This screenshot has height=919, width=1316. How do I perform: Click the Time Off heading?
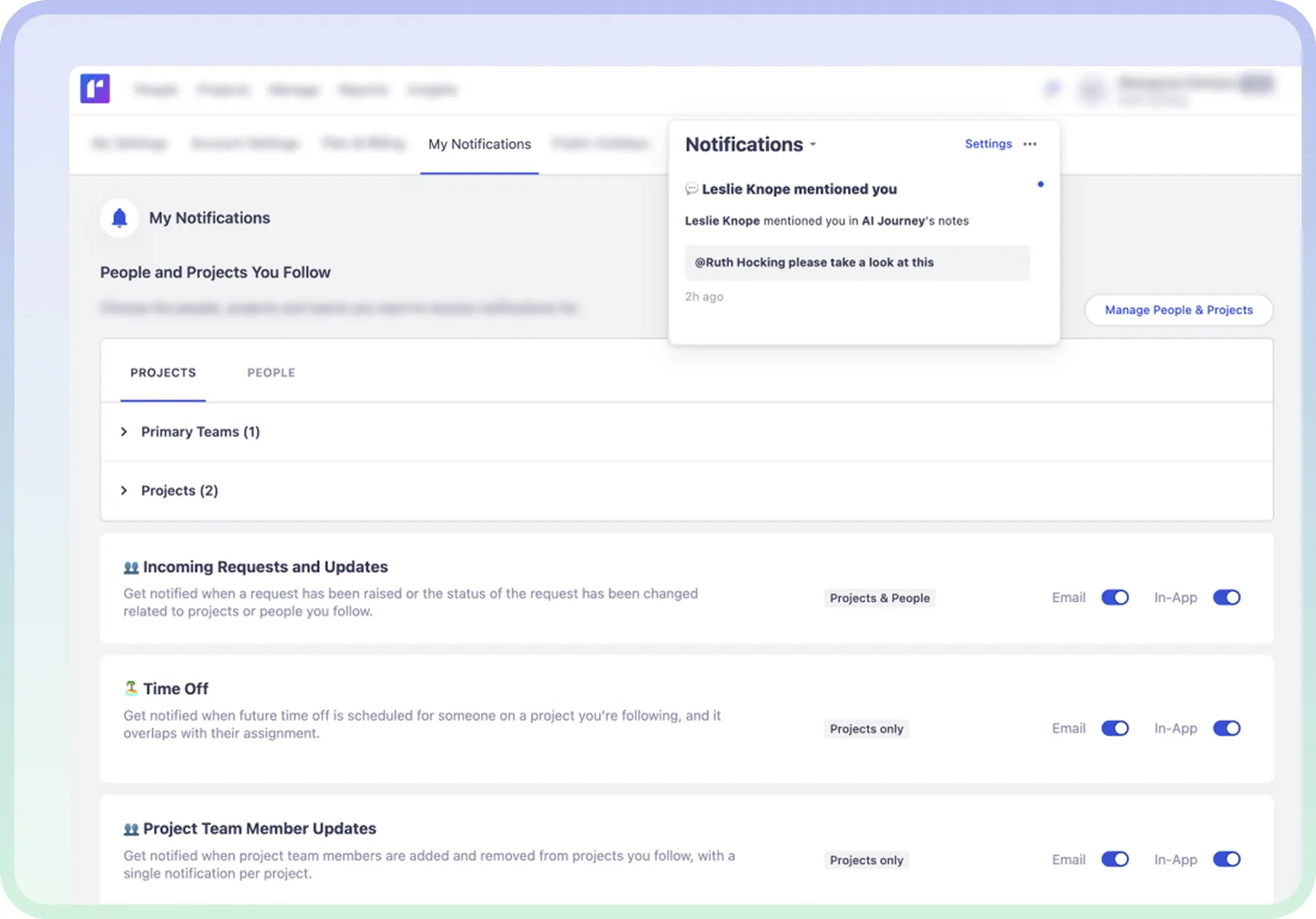tap(175, 688)
